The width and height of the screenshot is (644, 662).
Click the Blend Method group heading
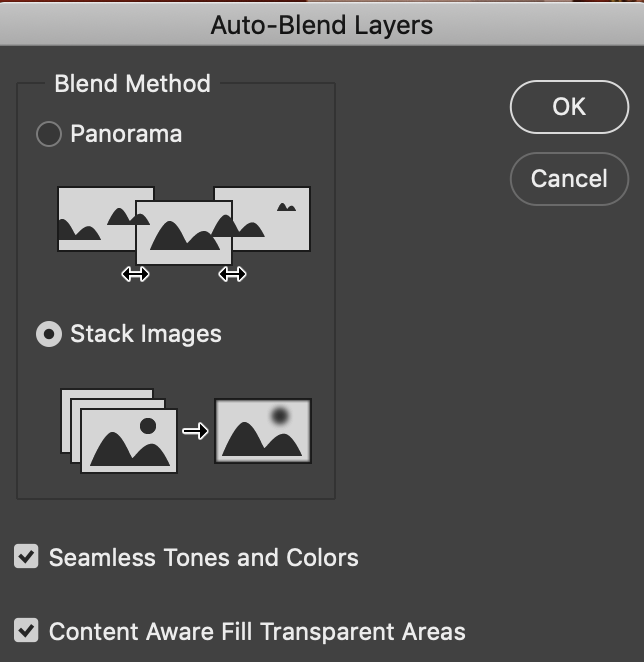(x=132, y=83)
